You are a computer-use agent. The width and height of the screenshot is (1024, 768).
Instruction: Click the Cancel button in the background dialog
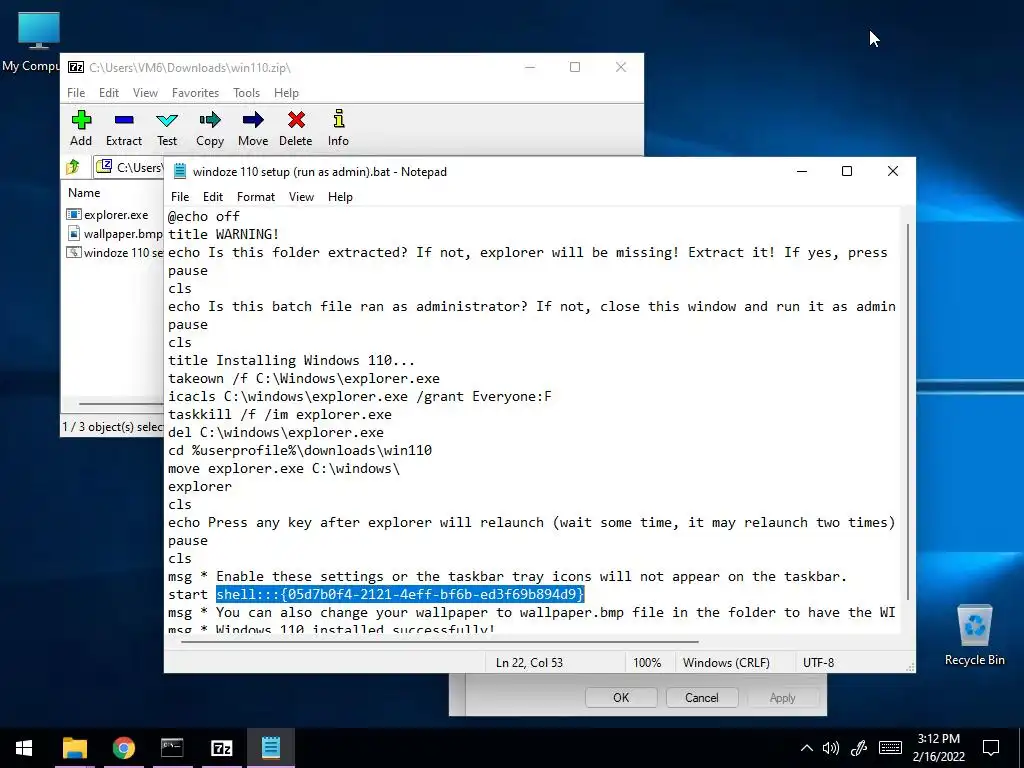701,697
